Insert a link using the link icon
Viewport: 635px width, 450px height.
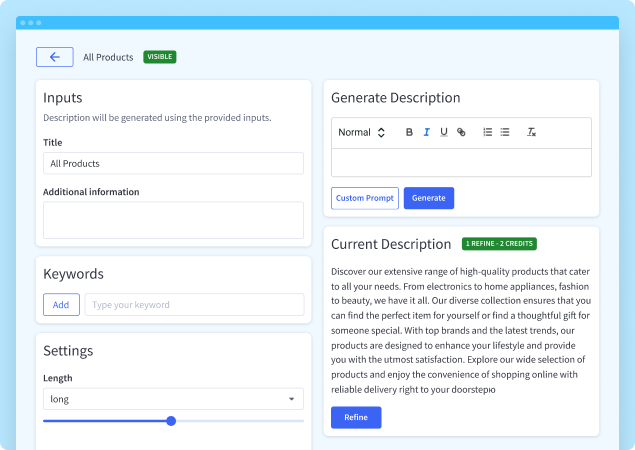pos(461,132)
